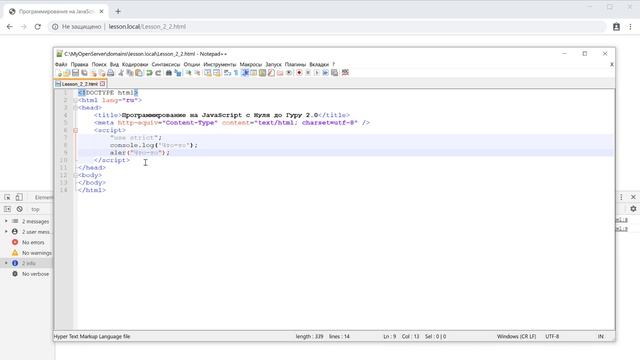Click the 'length : 339' status bar text
This screenshot has width=640, height=360.
(x=309, y=336)
